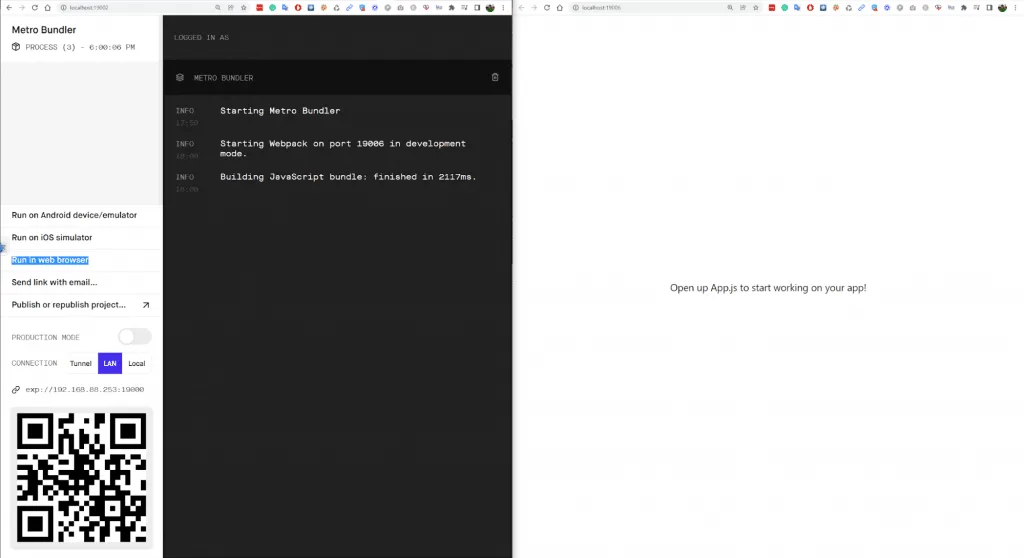Image resolution: width=1024 pixels, height=558 pixels.
Task: Click forward arrow in right browser window
Action: tap(534, 8)
